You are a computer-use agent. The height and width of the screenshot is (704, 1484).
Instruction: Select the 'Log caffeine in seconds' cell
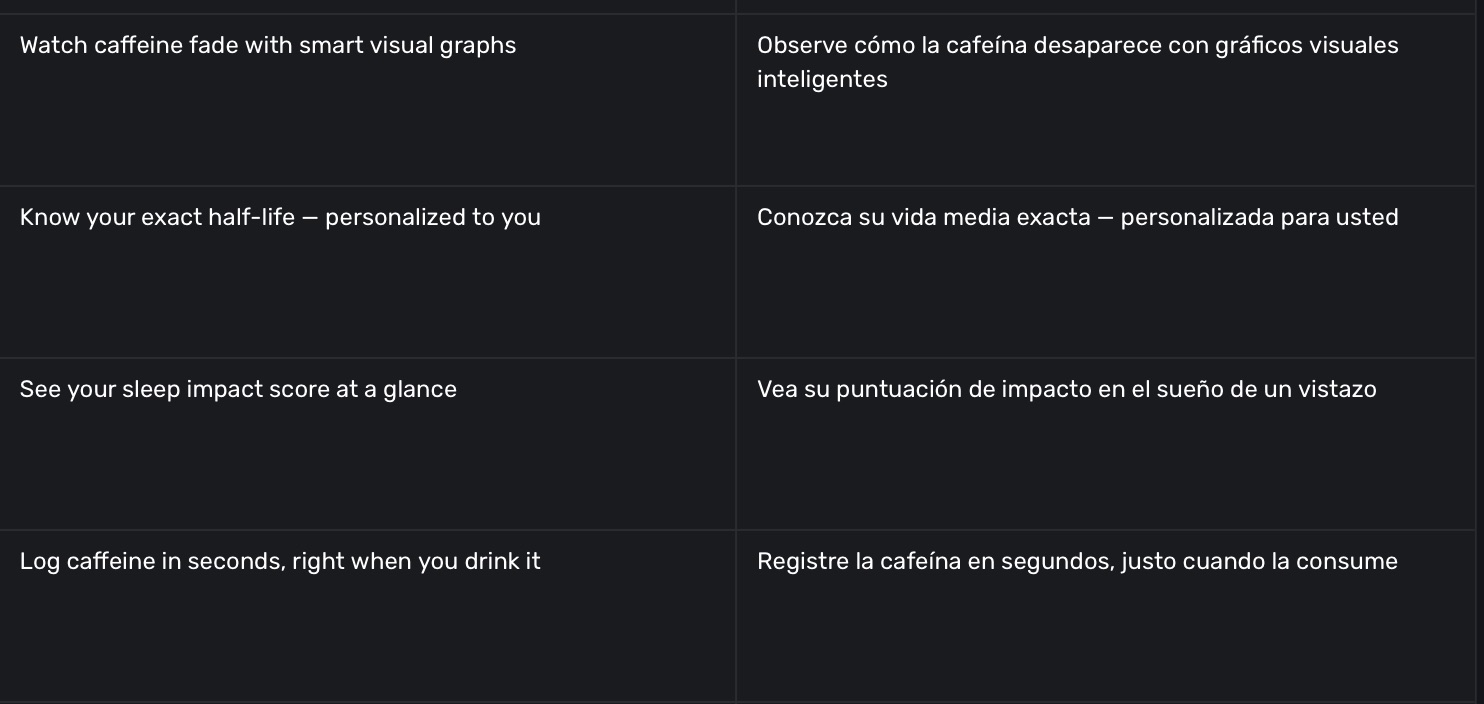280,562
